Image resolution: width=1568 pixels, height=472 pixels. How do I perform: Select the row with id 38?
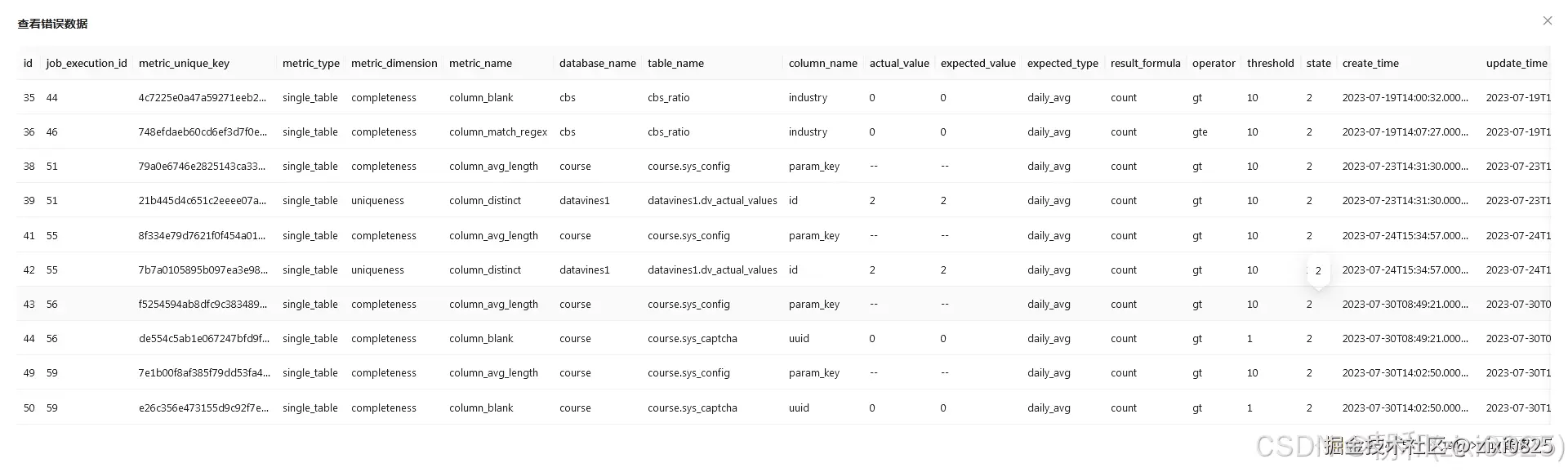pos(29,167)
